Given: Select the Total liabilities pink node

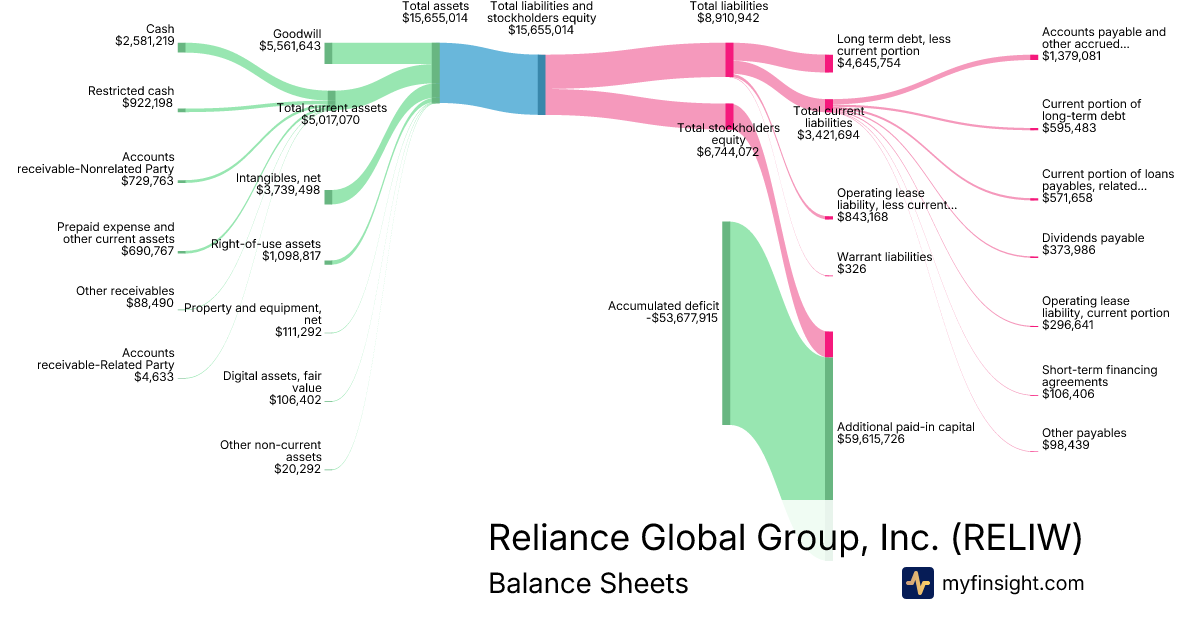Looking at the screenshot, I should [x=730, y=60].
